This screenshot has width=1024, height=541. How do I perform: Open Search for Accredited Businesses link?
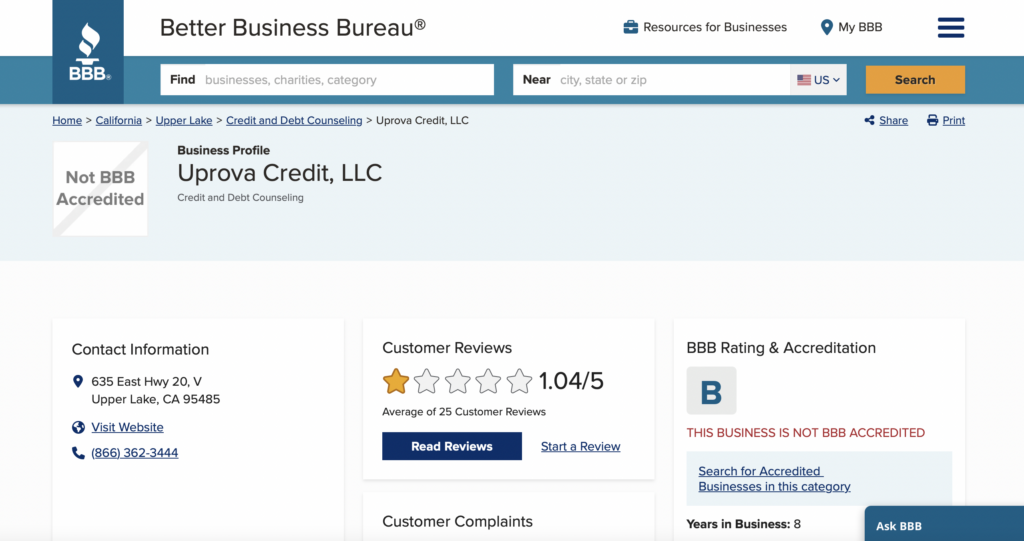774,479
